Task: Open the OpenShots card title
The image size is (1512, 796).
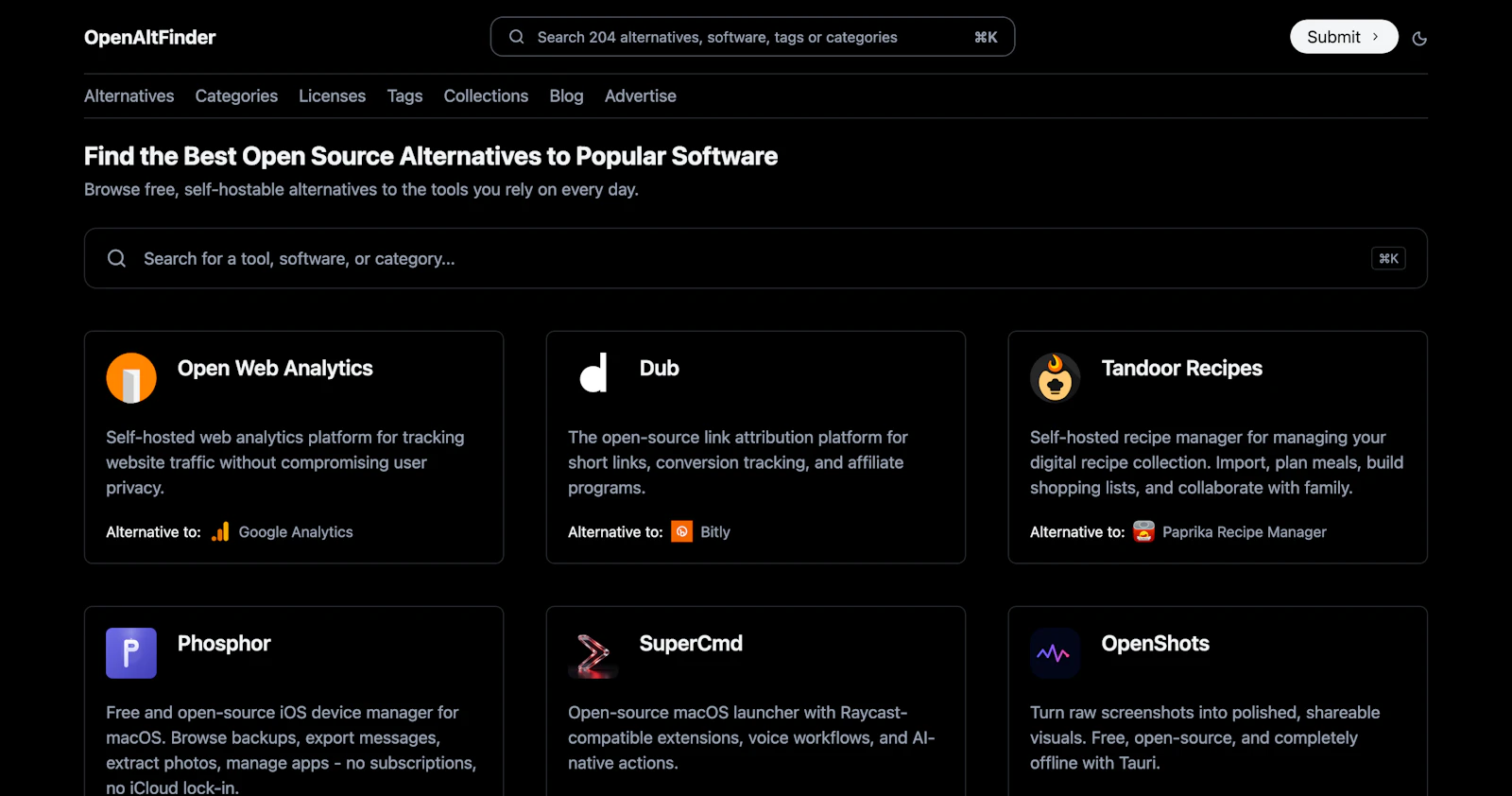Action: [x=1155, y=643]
